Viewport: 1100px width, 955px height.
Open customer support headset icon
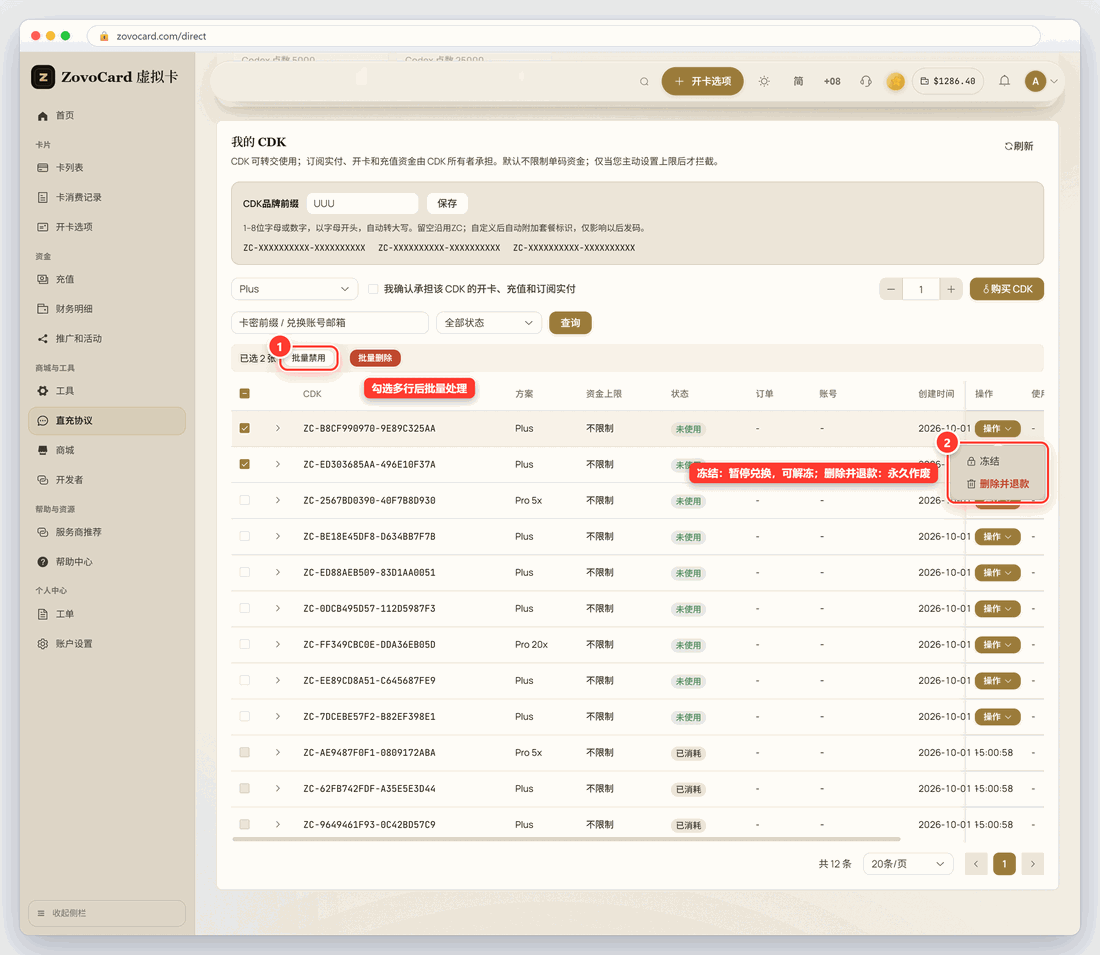click(x=866, y=81)
